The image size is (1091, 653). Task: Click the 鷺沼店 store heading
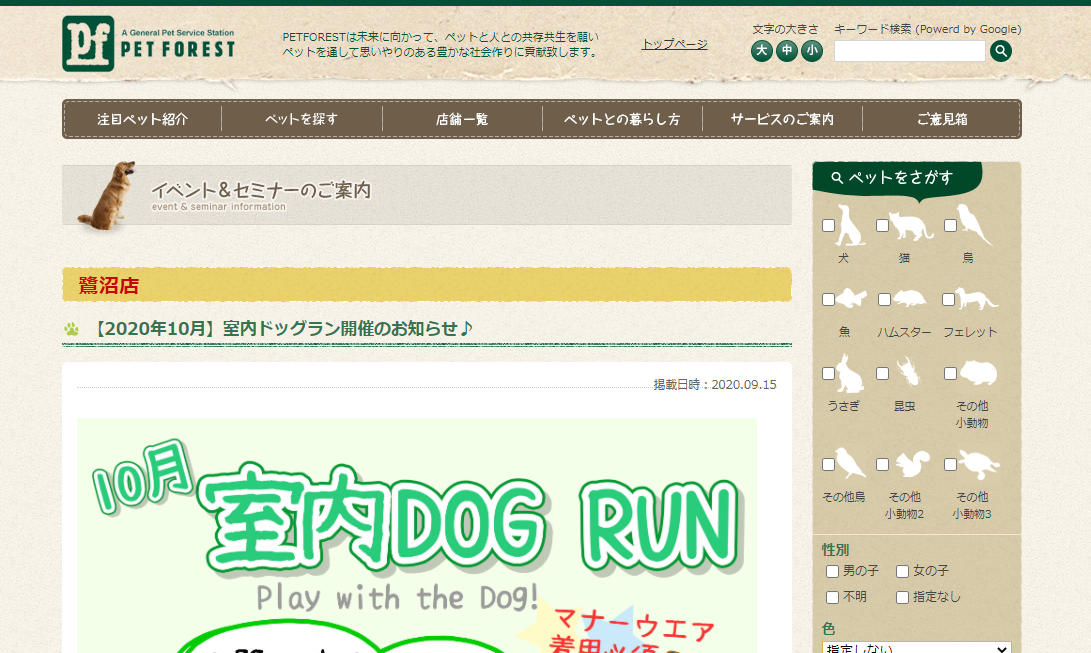pyautogui.click(x=109, y=285)
